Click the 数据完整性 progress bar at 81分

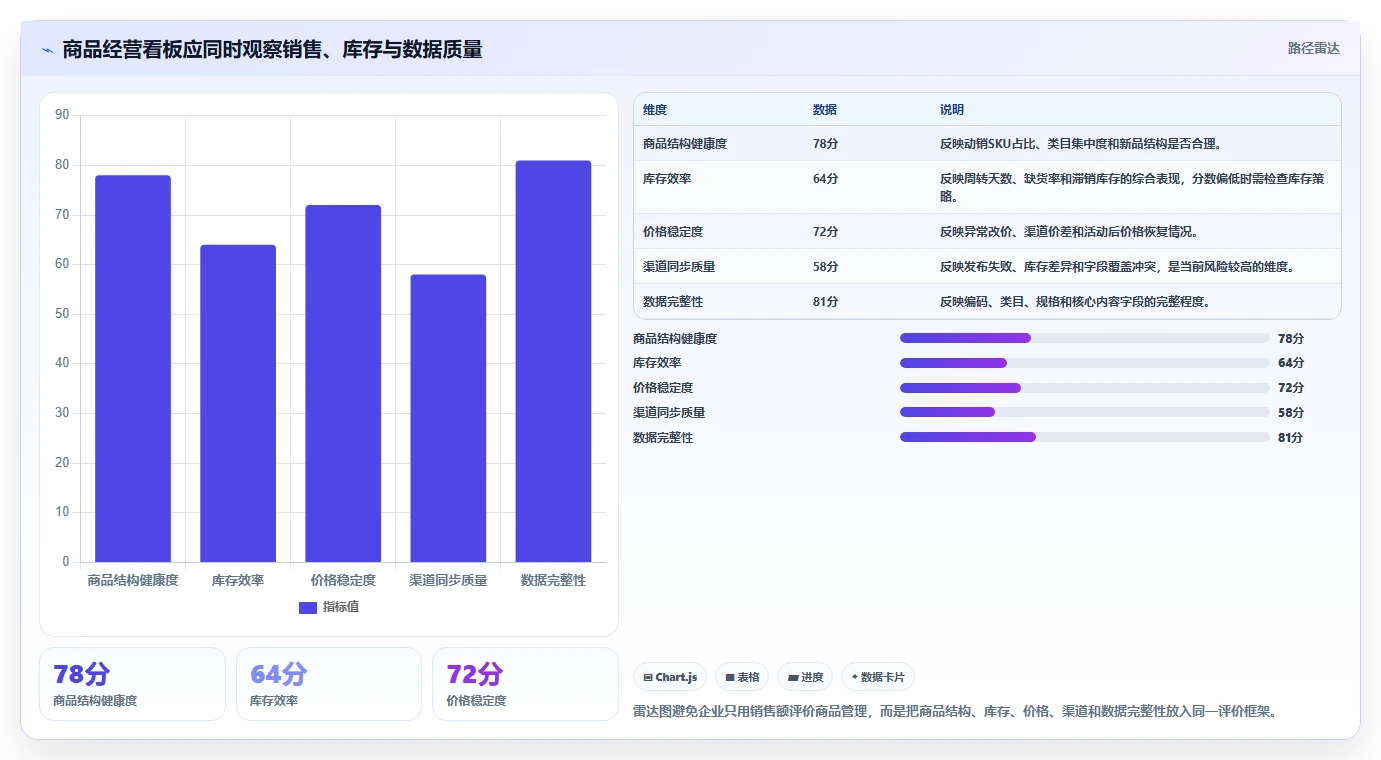[x=1085, y=437]
